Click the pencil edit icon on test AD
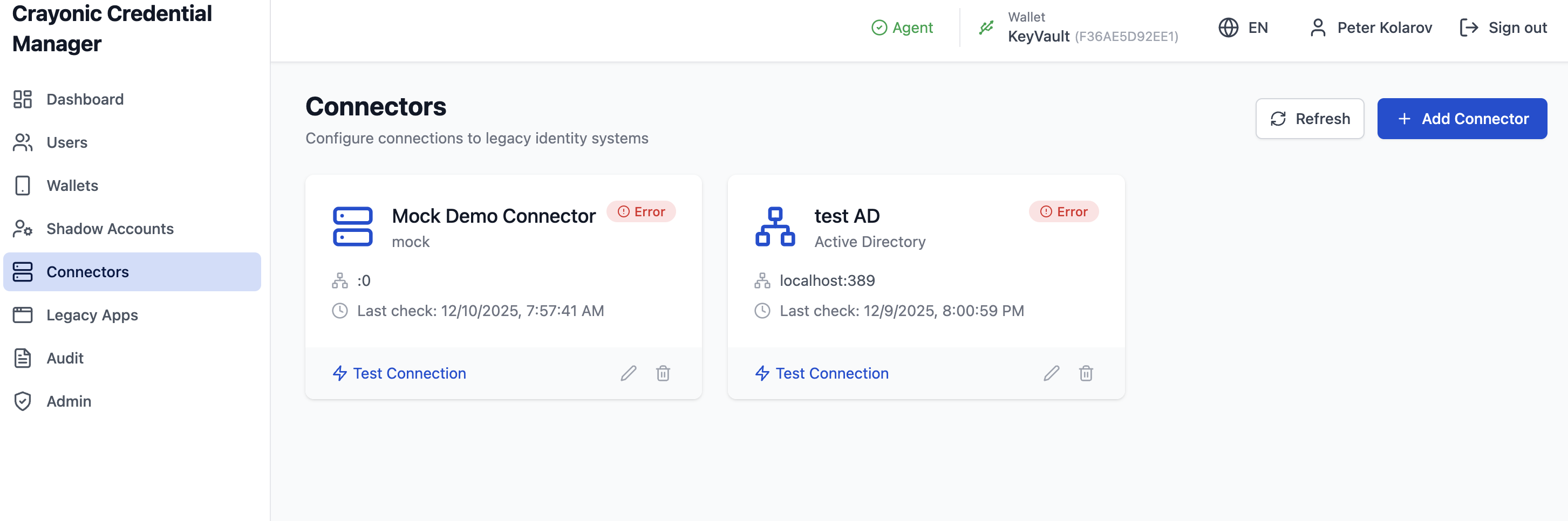 pyautogui.click(x=1051, y=373)
